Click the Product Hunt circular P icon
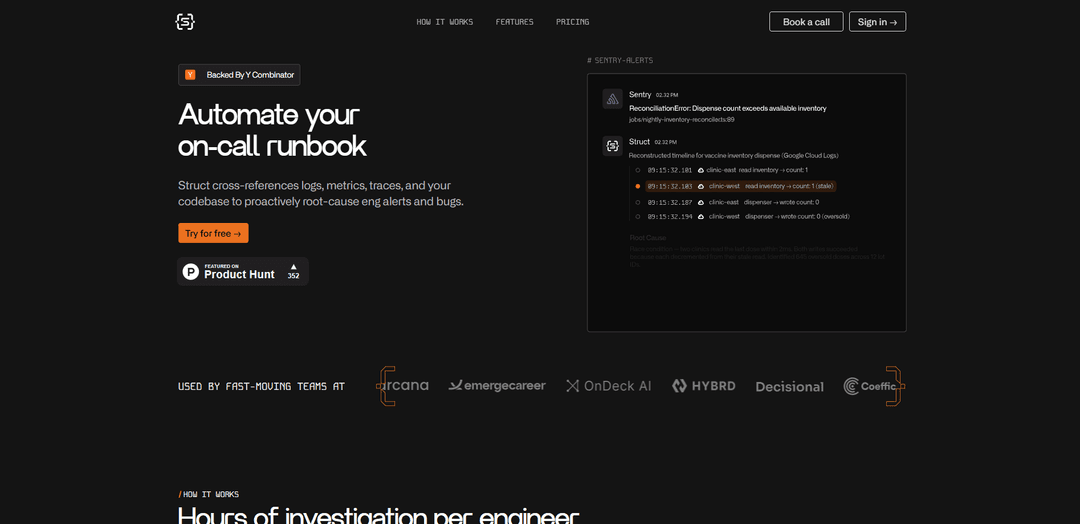Viewport: 1080px width, 524px height. click(191, 271)
